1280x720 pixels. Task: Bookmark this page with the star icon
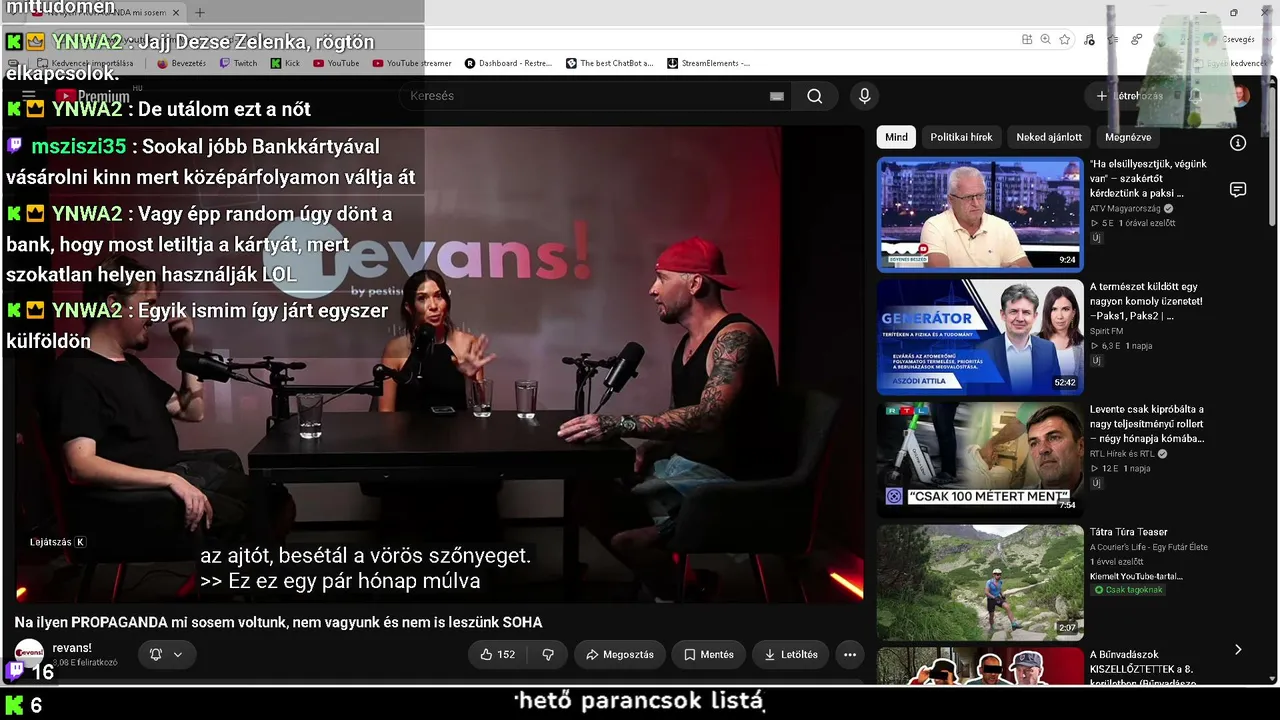click(x=1065, y=39)
